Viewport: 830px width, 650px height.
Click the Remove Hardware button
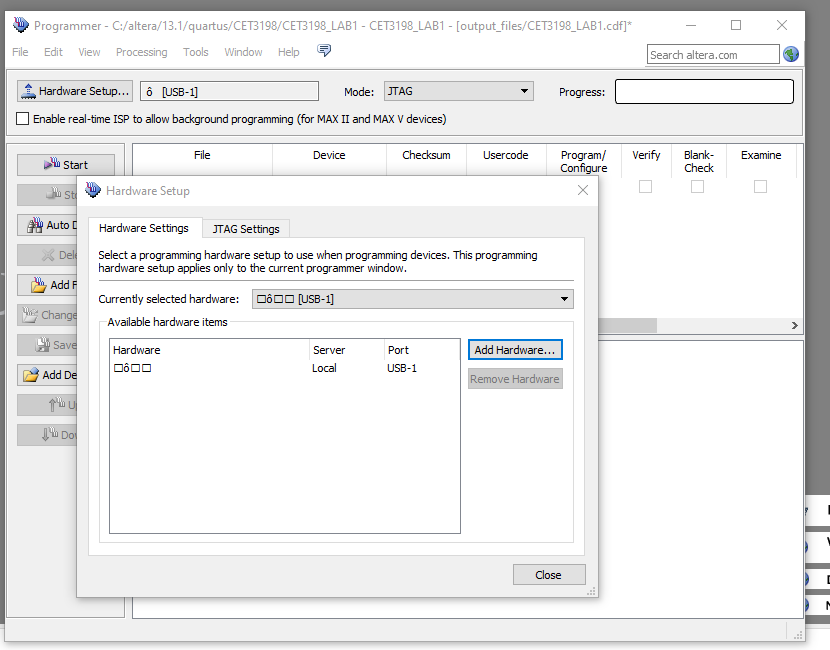[515, 379]
